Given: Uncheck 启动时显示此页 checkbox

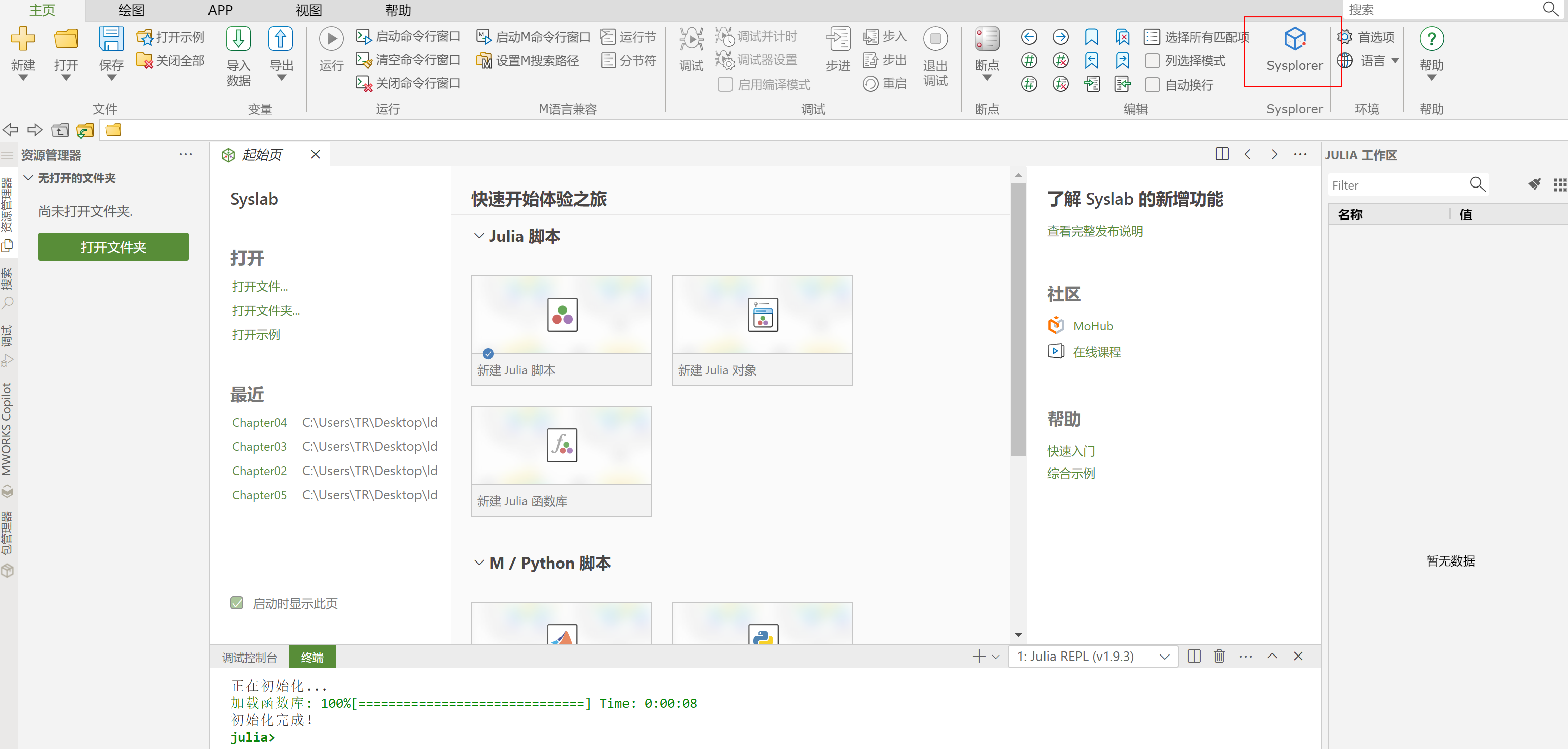Looking at the screenshot, I should pos(237,603).
